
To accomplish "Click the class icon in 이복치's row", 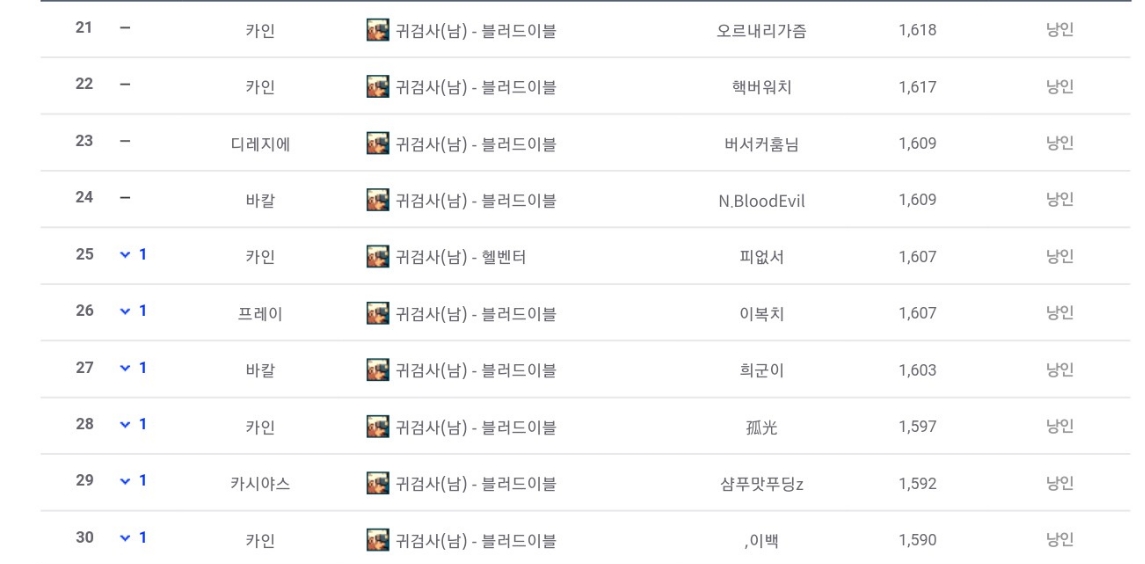I will (x=378, y=313).
